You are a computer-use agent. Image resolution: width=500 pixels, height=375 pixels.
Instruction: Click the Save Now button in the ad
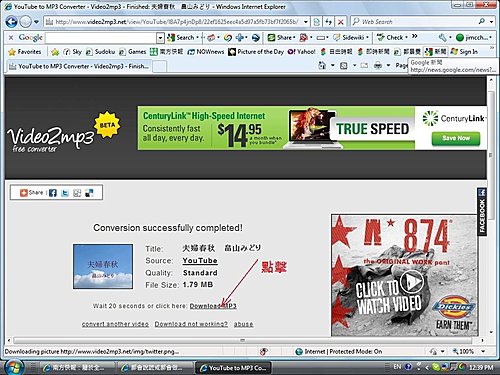point(456,138)
